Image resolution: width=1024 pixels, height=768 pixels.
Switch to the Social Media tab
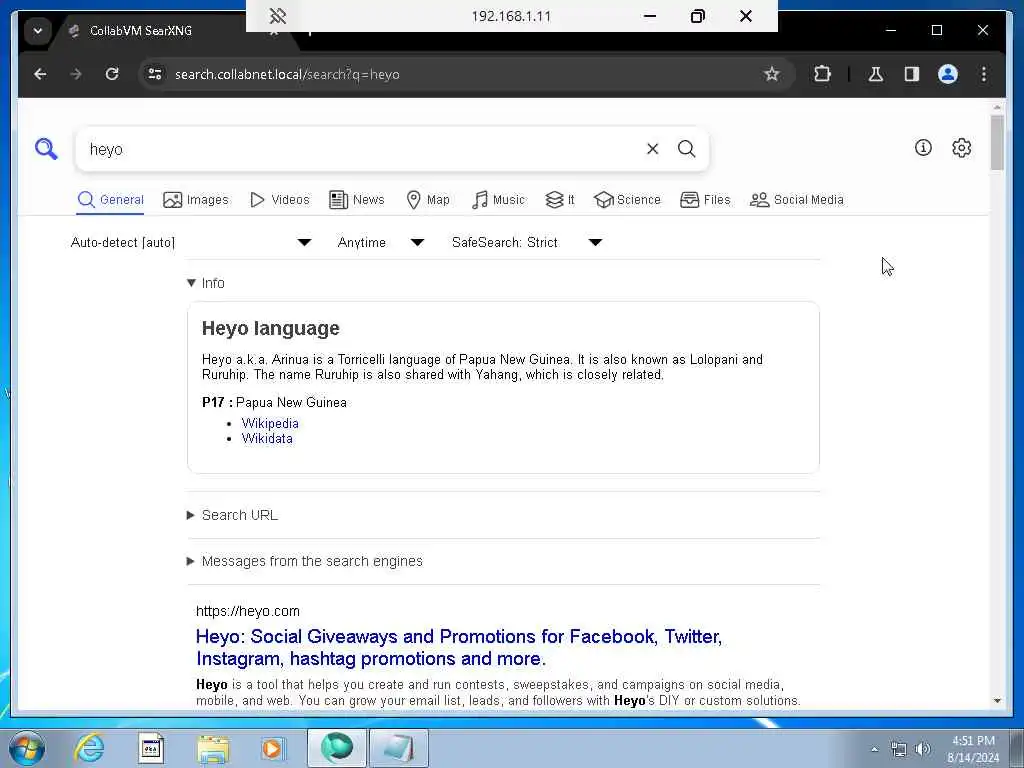[797, 200]
